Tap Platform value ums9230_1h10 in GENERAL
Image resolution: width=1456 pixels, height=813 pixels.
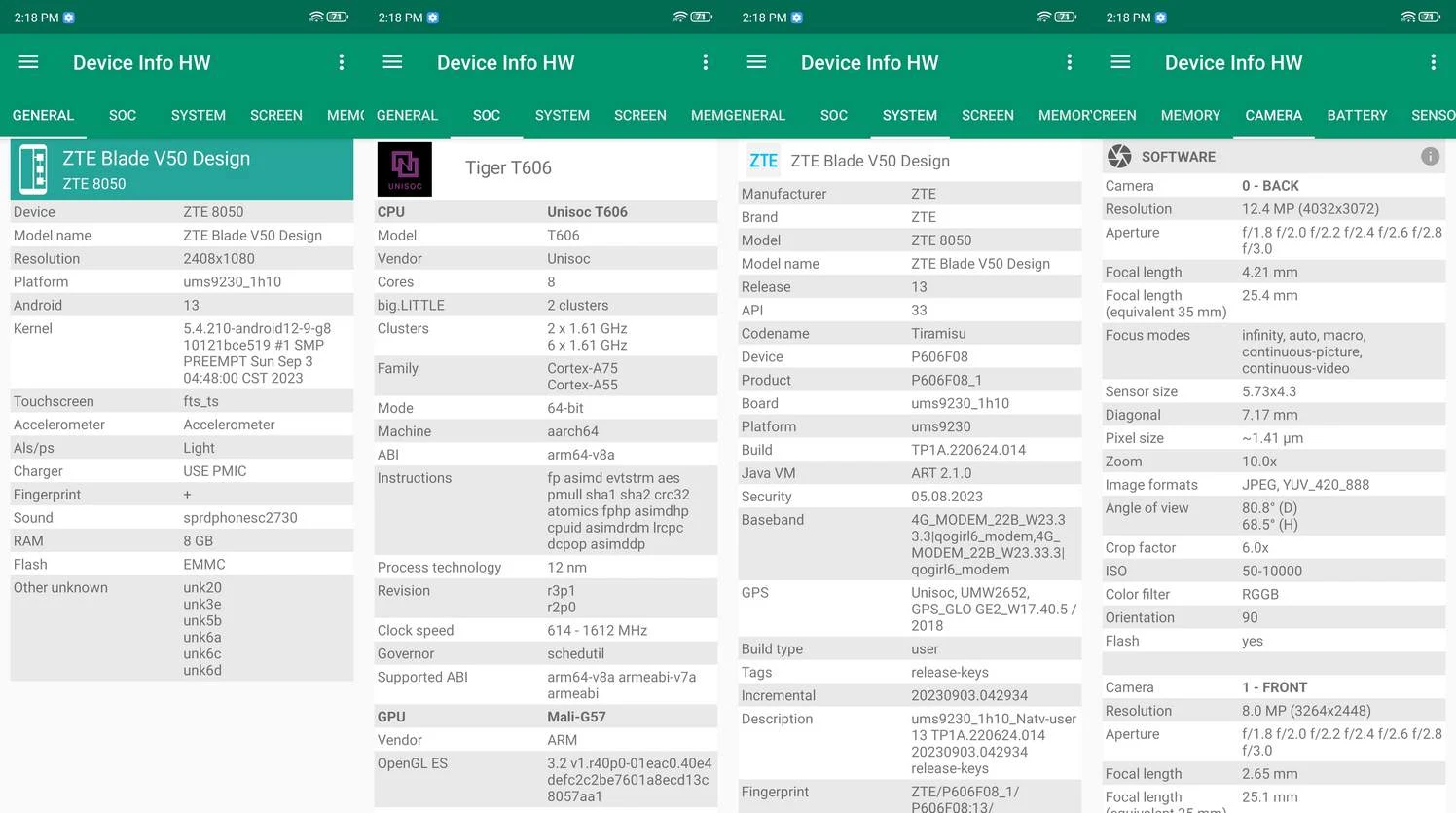233,281
